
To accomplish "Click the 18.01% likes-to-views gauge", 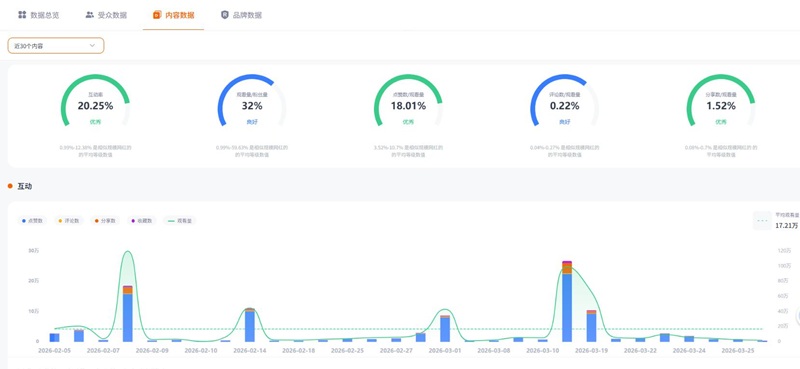I will 408,102.
